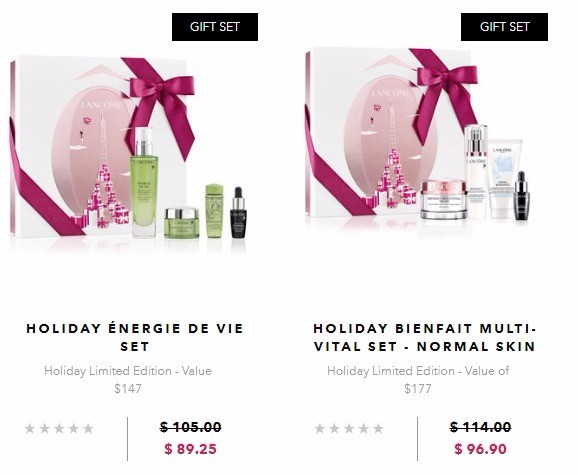Click the pink Bienfait Multi-Vital cream jar

pos(444,199)
